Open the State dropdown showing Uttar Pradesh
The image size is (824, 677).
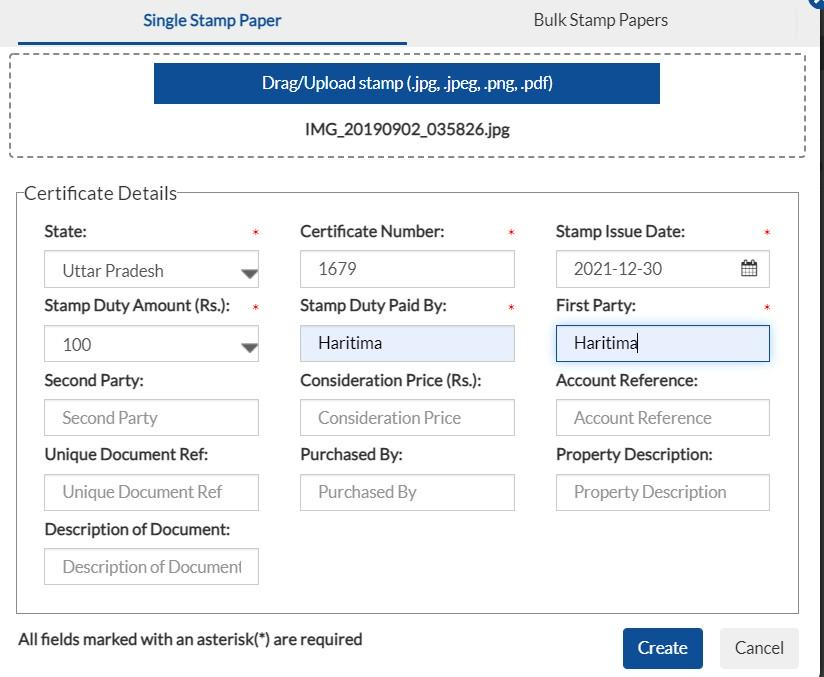click(x=151, y=269)
